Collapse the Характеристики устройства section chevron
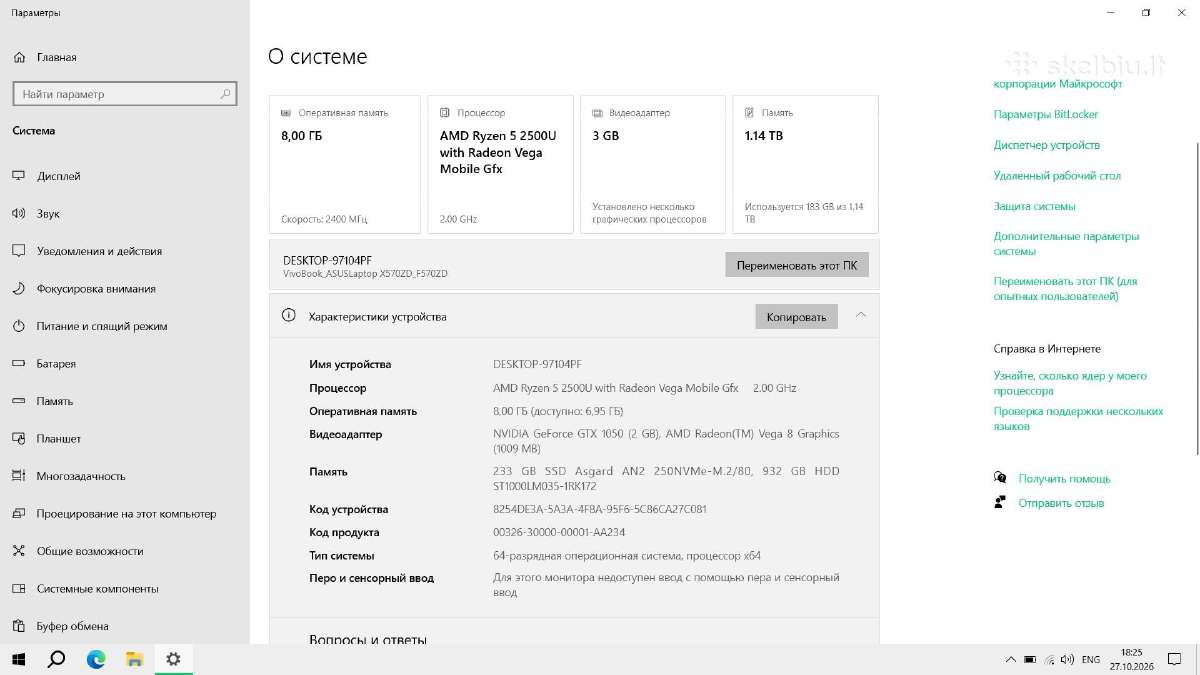Screen dimensions: 1200x675 coord(860,316)
